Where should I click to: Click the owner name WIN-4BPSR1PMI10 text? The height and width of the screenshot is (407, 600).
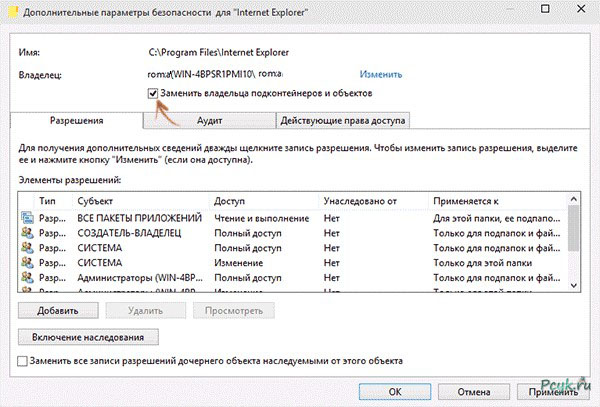[213, 74]
